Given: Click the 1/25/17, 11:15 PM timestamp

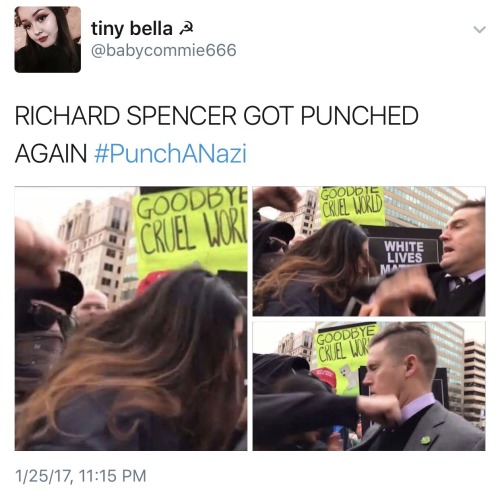Looking at the screenshot, I should [80, 475].
